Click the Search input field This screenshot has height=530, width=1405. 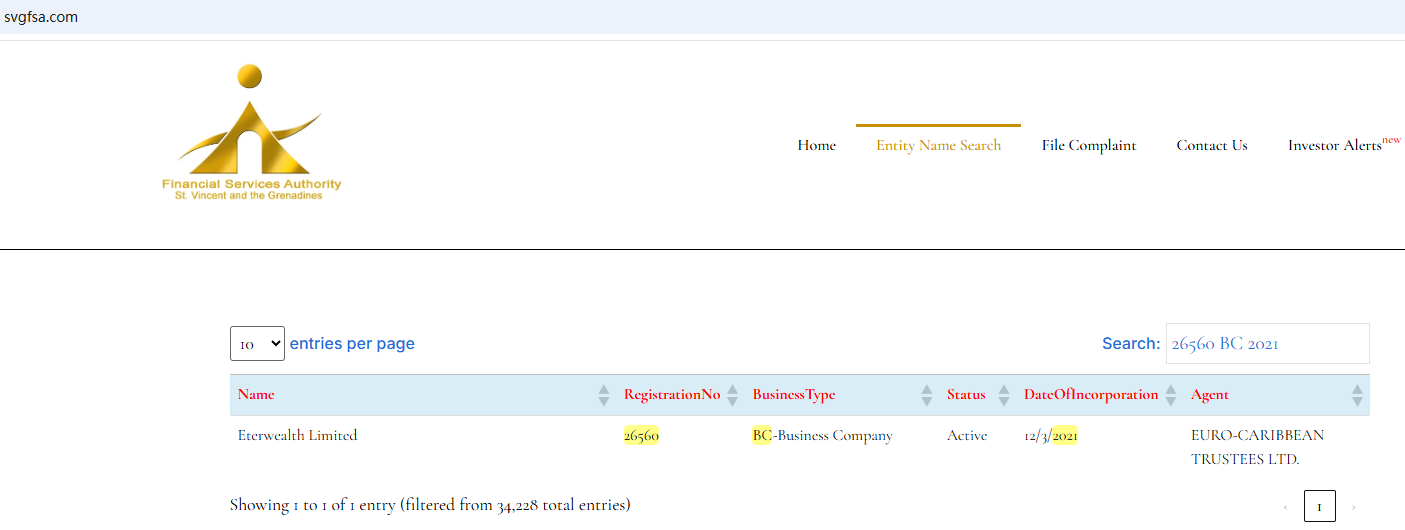(1267, 343)
